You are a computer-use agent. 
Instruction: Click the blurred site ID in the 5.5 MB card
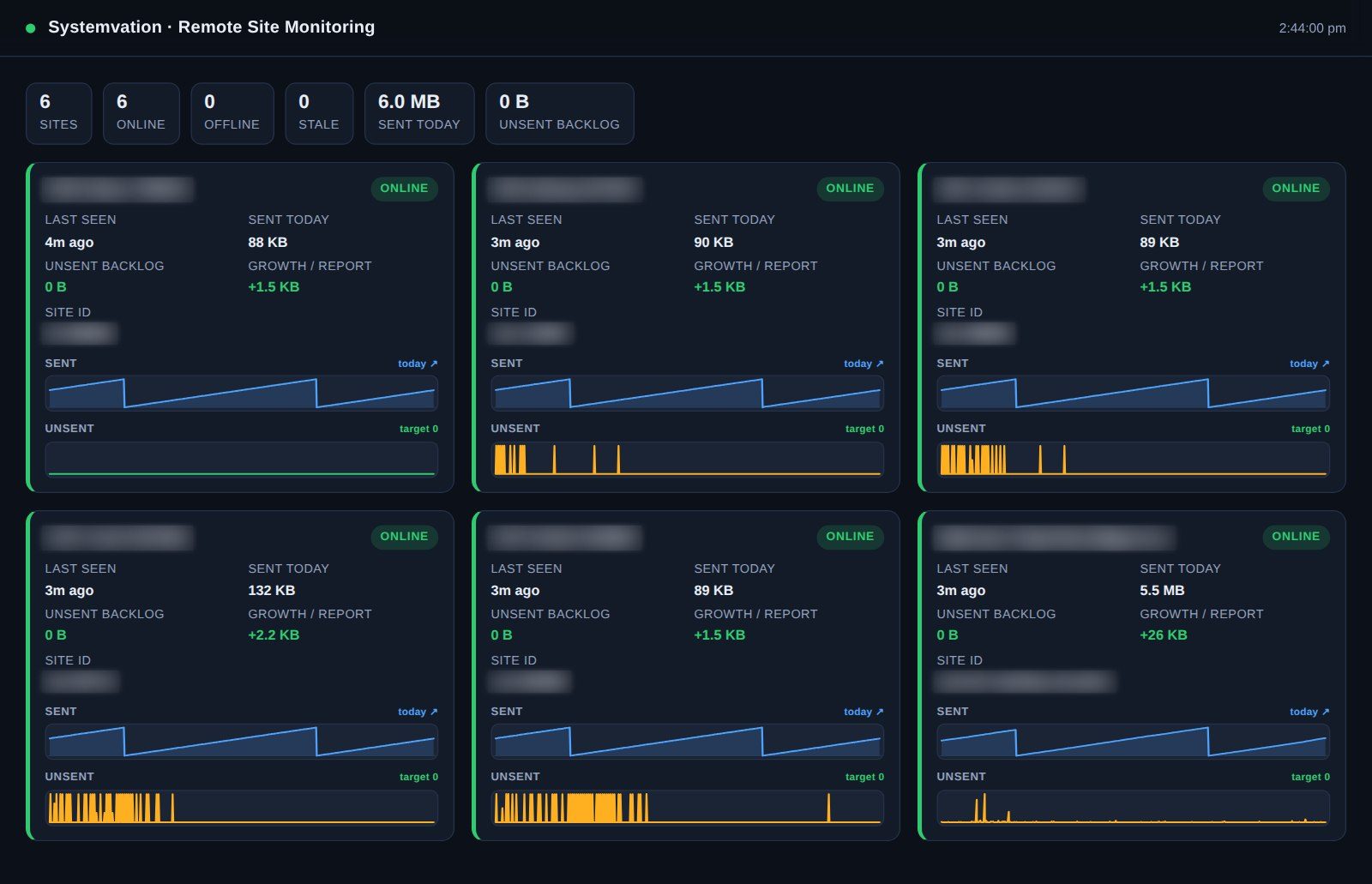tap(1025, 682)
